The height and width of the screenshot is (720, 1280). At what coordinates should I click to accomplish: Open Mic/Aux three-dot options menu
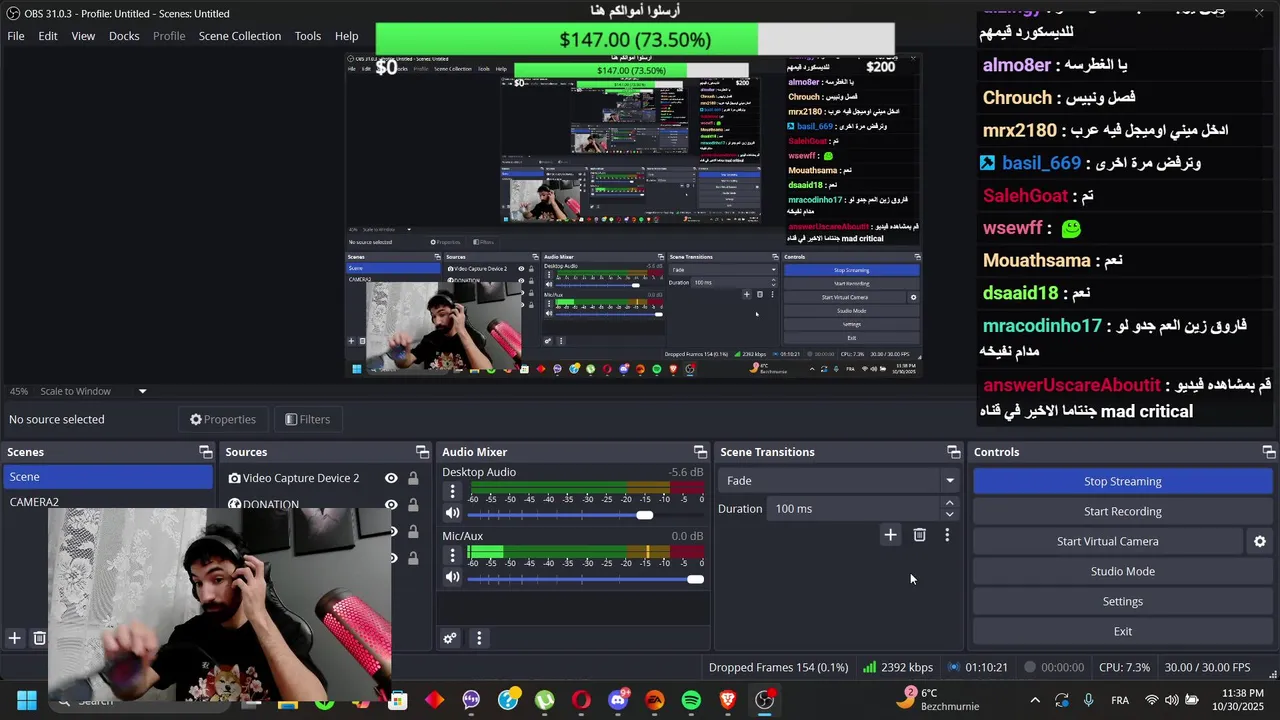click(452, 555)
